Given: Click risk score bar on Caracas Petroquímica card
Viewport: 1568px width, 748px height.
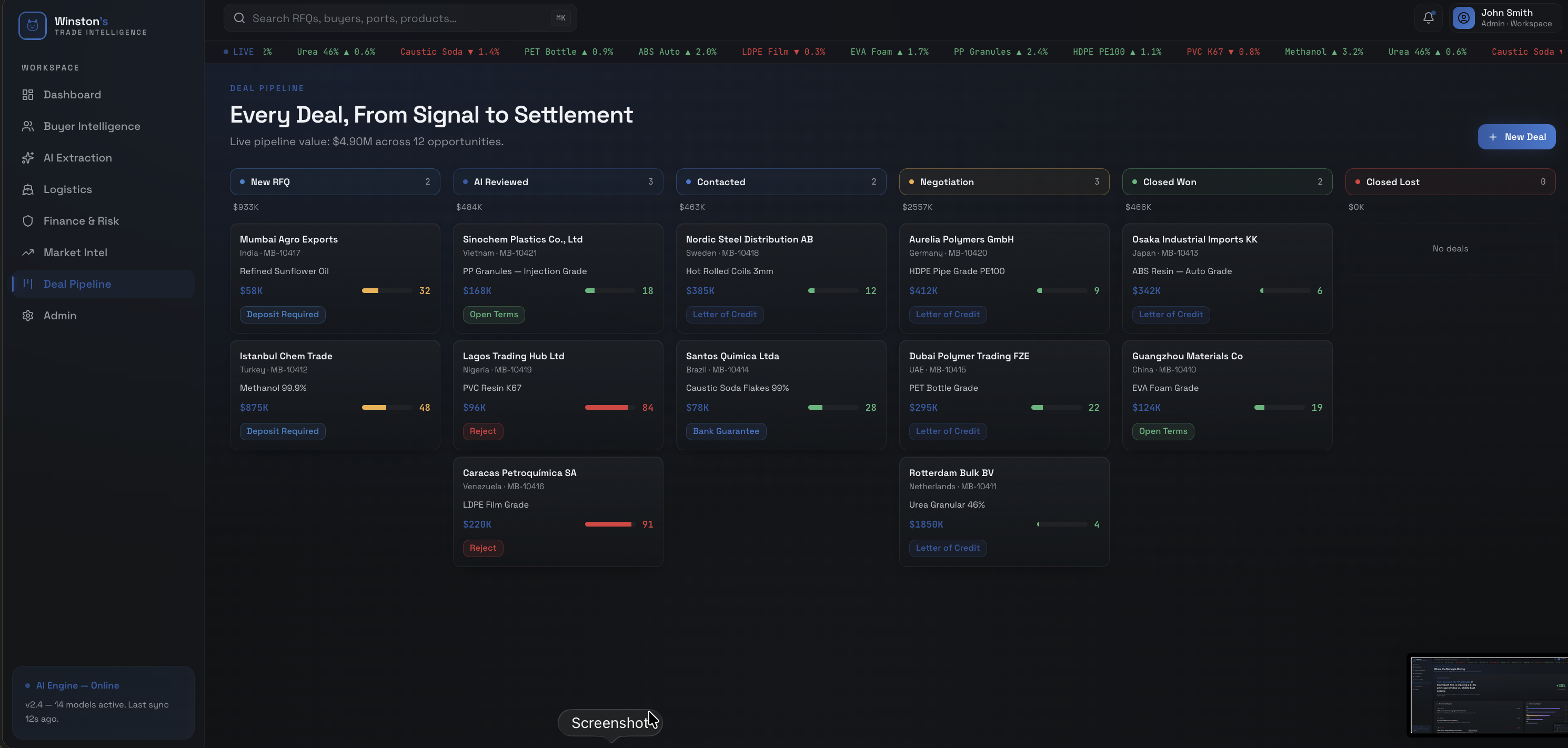Looking at the screenshot, I should (610, 524).
